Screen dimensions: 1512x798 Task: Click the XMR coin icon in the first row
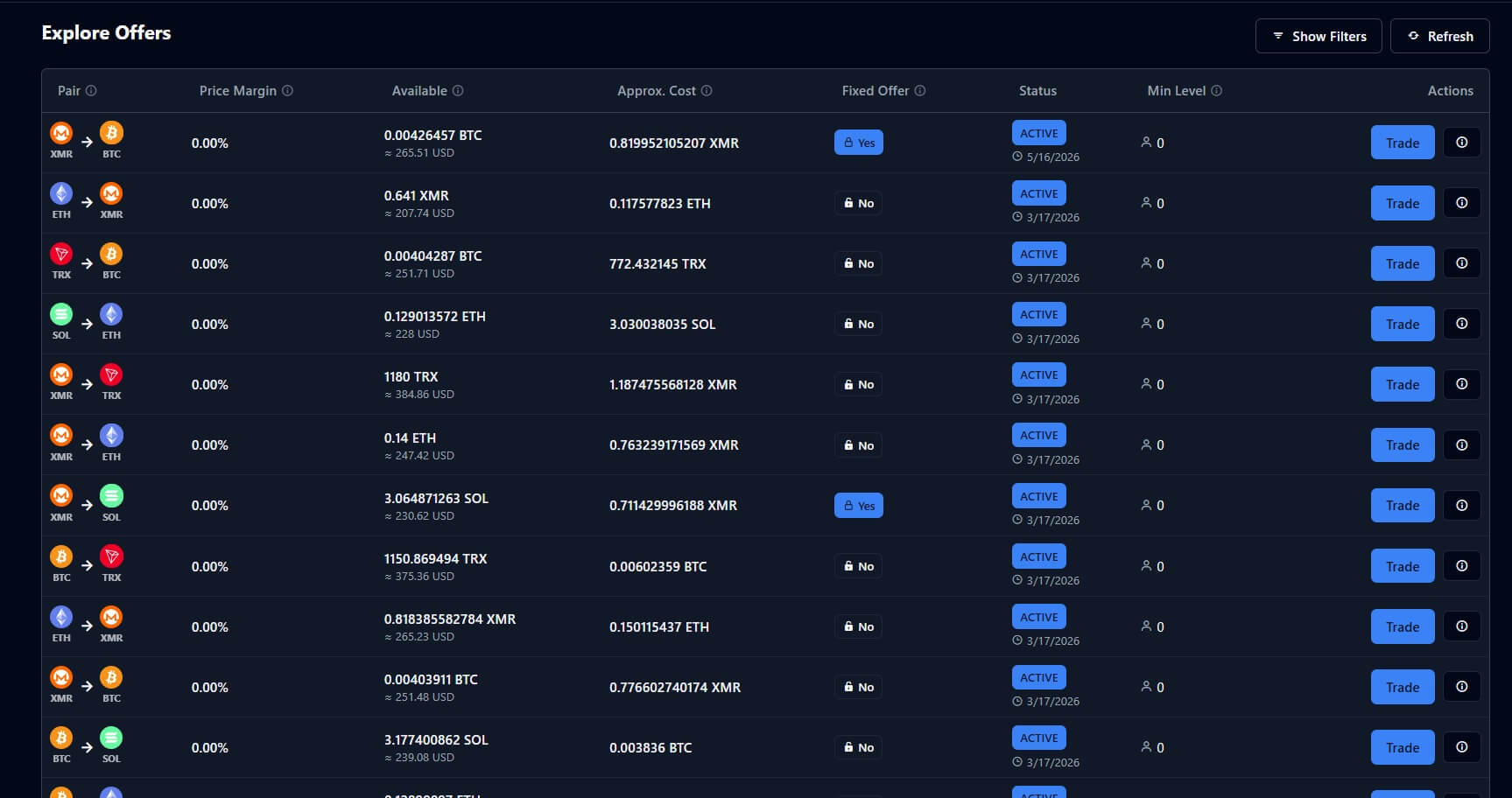[61, 133]
